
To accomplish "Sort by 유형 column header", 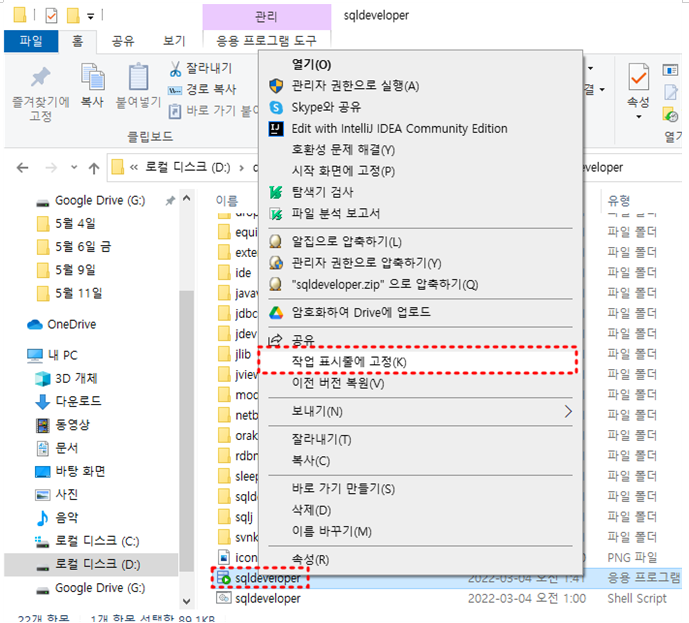I will tap(619, 201).
